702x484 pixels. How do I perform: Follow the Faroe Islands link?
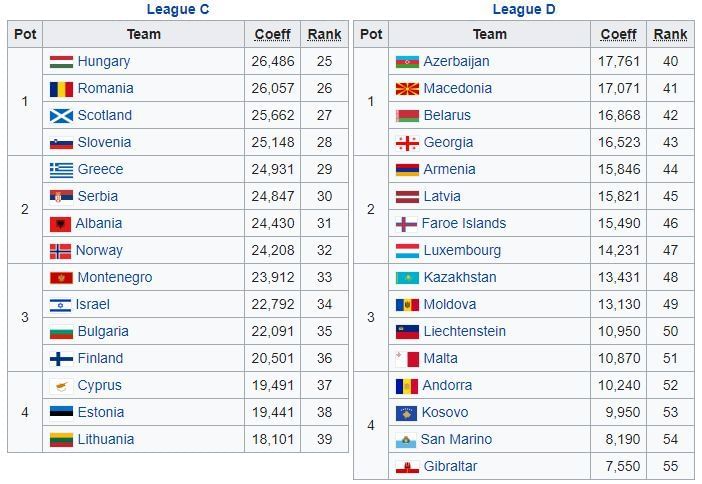[x=463, y=224]
